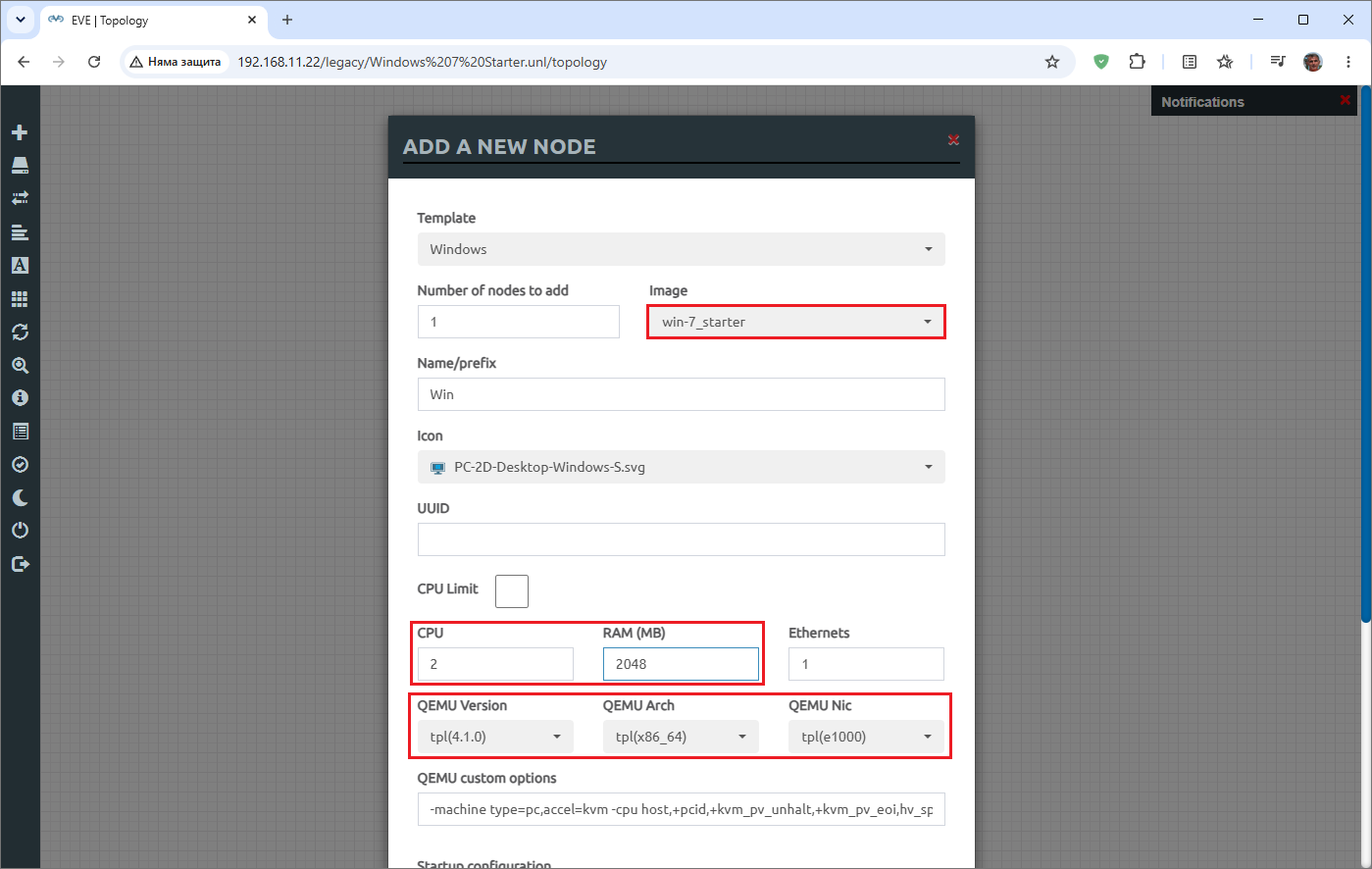Expand the QEMU Arch dropdown
Screen dimensions: 1372x869
681,737
